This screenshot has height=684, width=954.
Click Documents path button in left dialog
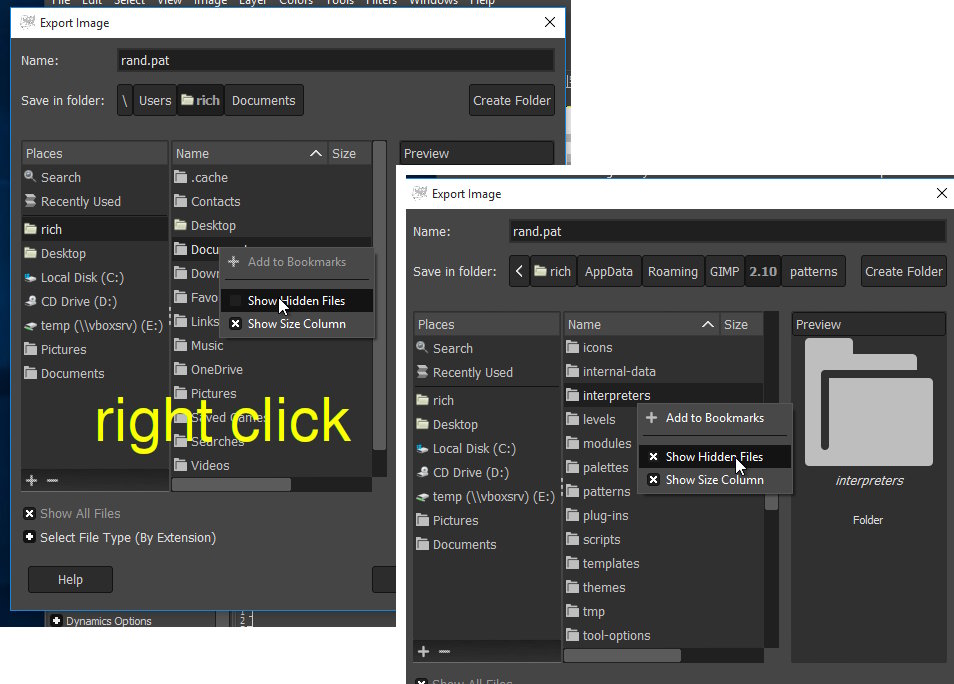point(263,100)
